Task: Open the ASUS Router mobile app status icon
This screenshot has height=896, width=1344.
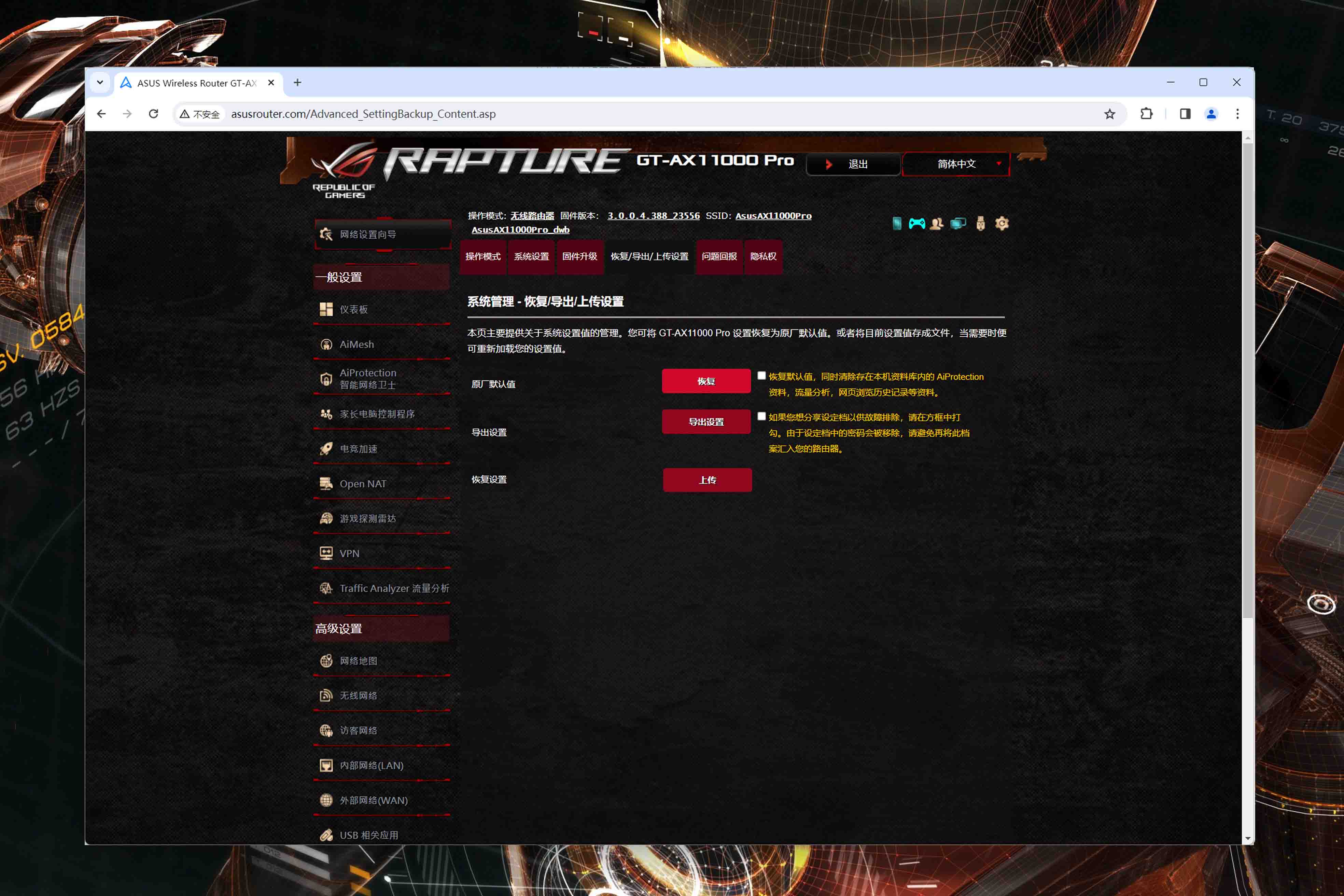Action: pyautogui.click(x=897, y=223)
